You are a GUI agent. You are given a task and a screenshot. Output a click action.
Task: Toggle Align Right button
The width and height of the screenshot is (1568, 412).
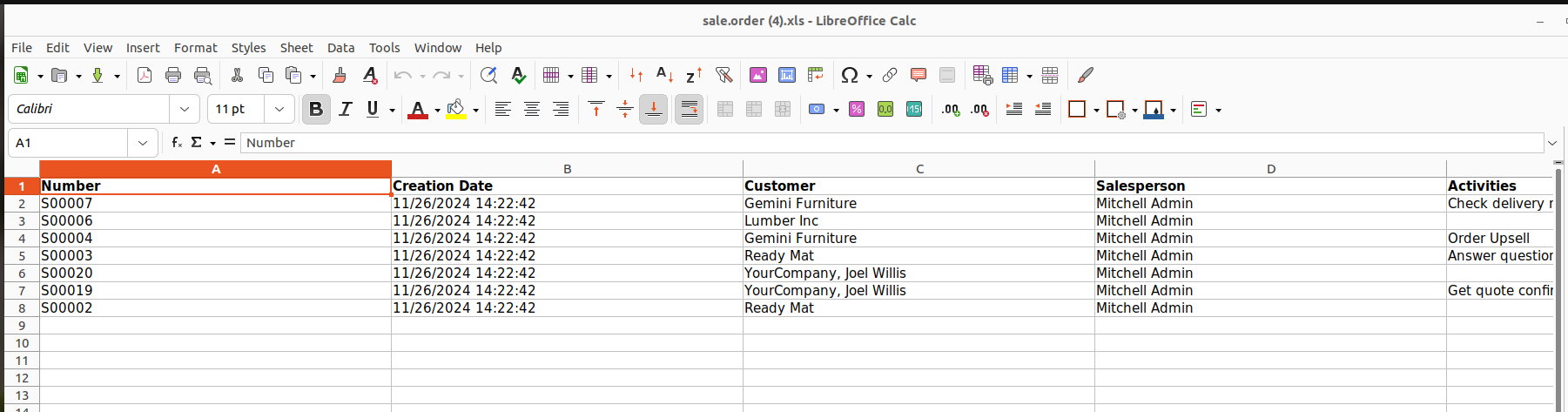point(560,109)
